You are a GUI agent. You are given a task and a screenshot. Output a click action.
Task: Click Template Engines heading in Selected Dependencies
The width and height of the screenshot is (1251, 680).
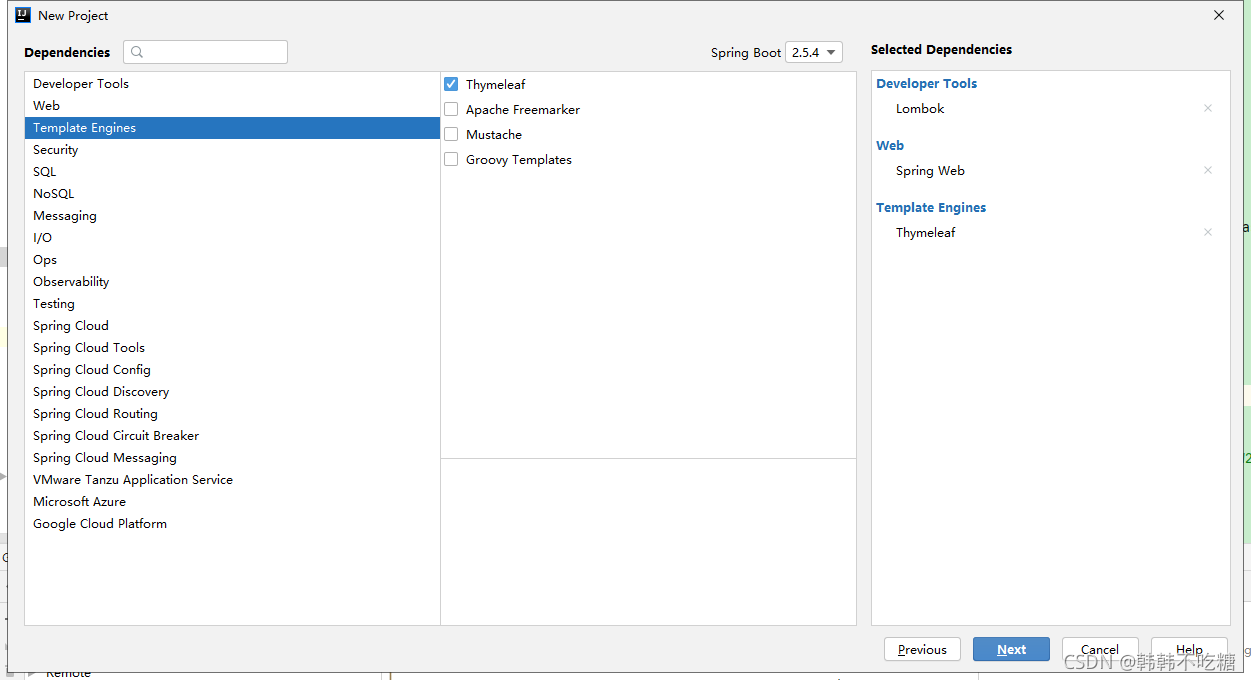pyautogui.click(x=931, y=207)
